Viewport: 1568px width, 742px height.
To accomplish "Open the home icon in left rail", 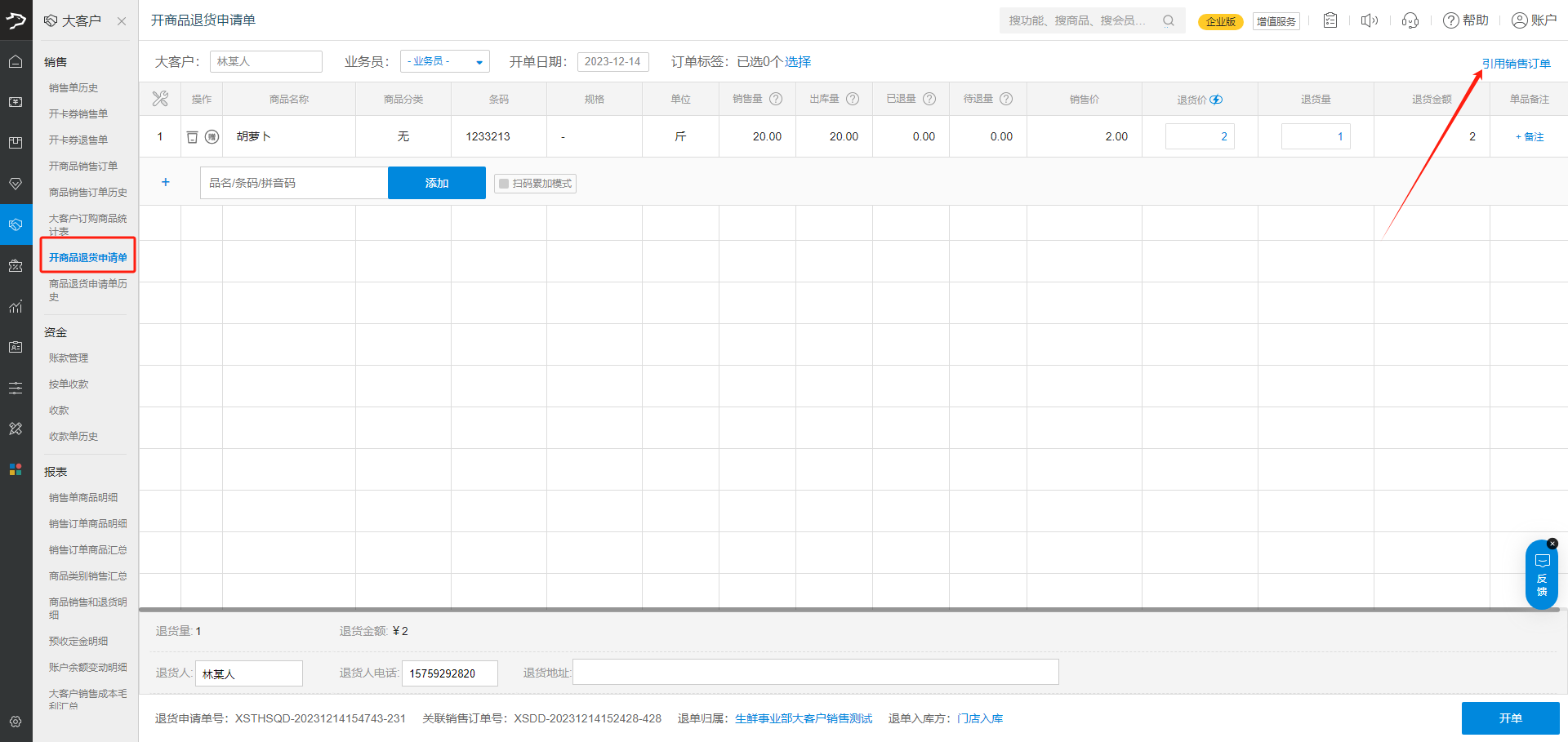I will pyautogui.click(x=16, y=61).
